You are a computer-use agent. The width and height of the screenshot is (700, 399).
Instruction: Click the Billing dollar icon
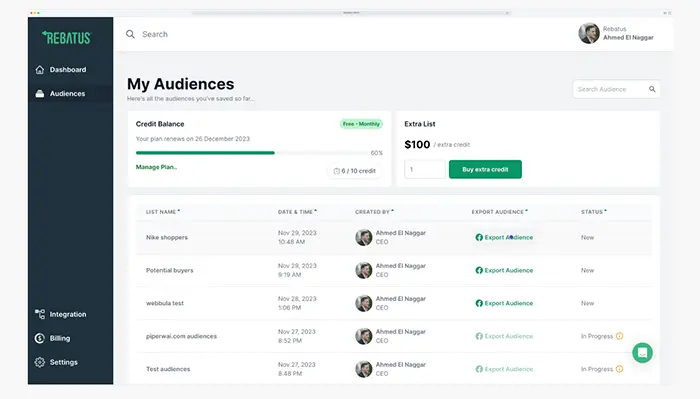[x=40, y=338]
